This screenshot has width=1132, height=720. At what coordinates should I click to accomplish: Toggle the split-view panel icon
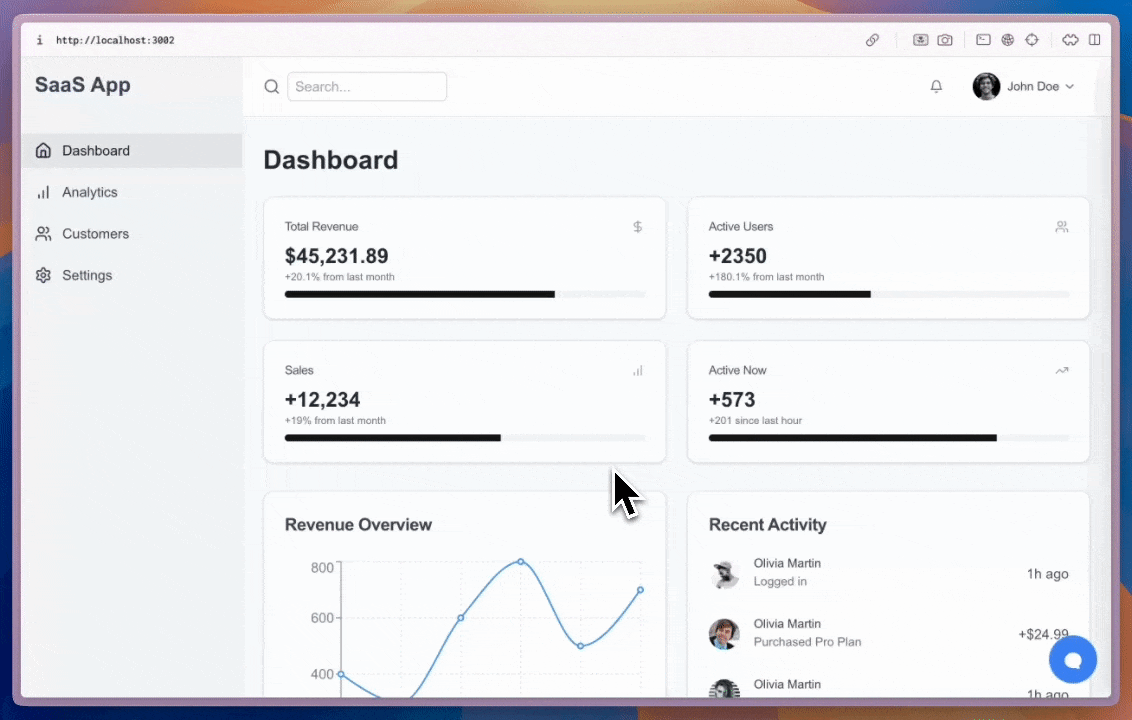[x=1094, y=40]
